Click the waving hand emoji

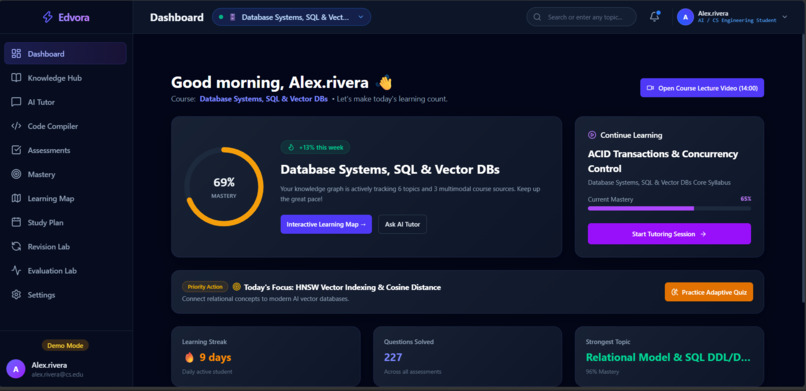pos(384,83)
